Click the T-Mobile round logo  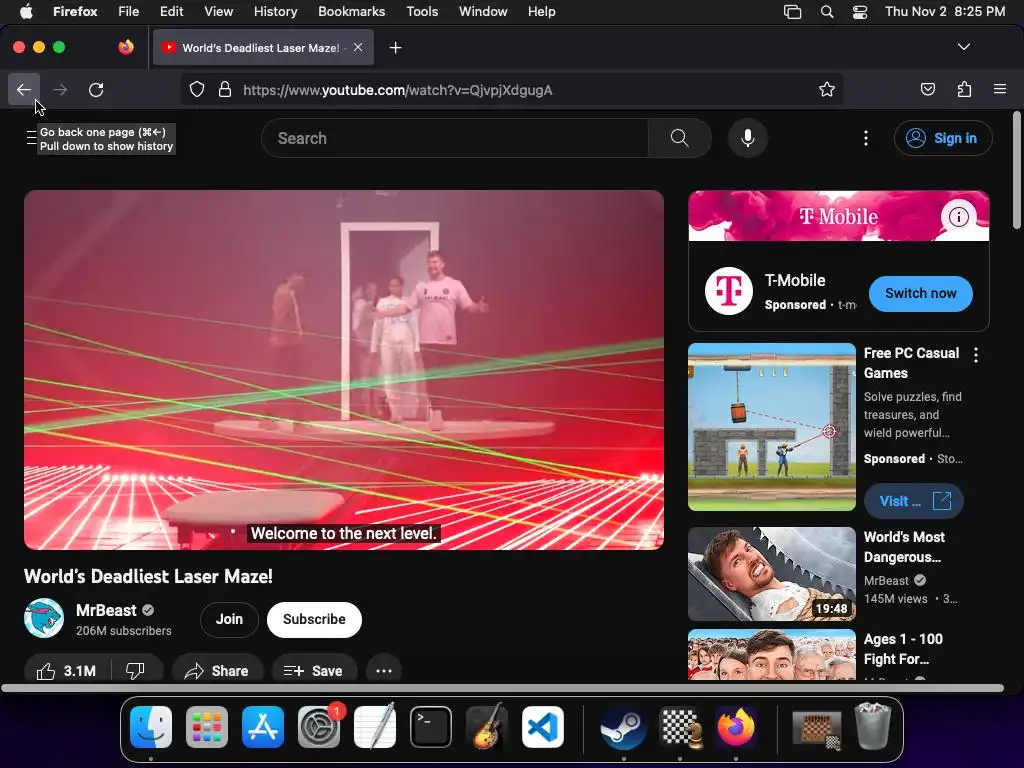729,291
